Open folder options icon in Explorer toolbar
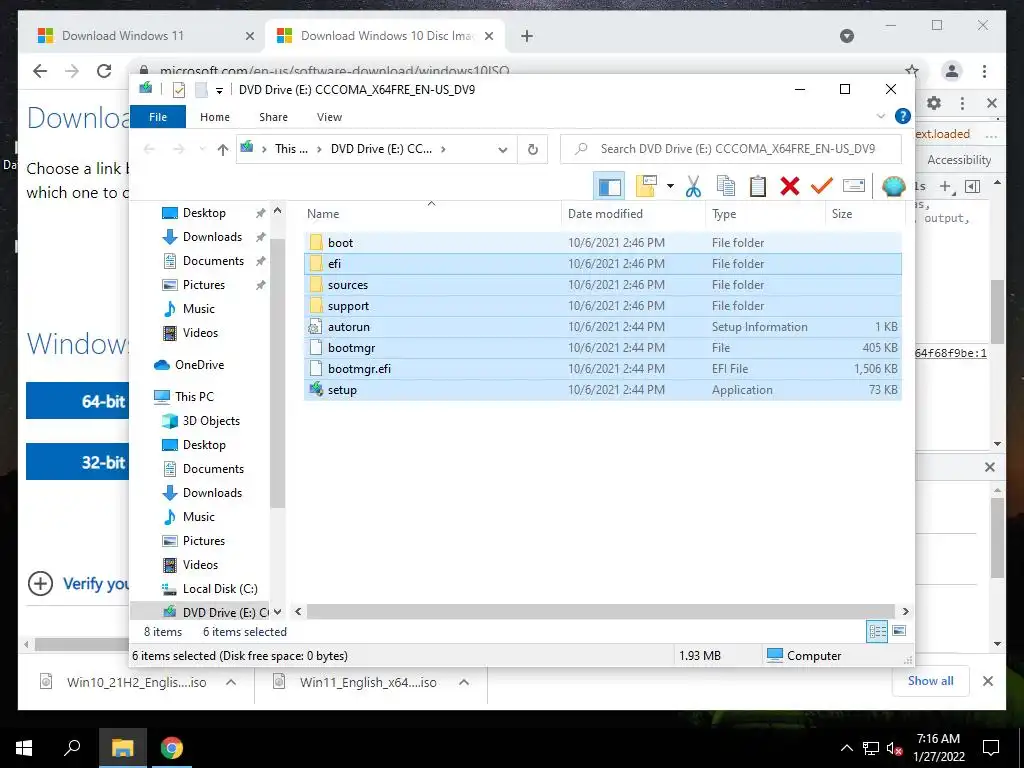 click(x=645, y=187)
